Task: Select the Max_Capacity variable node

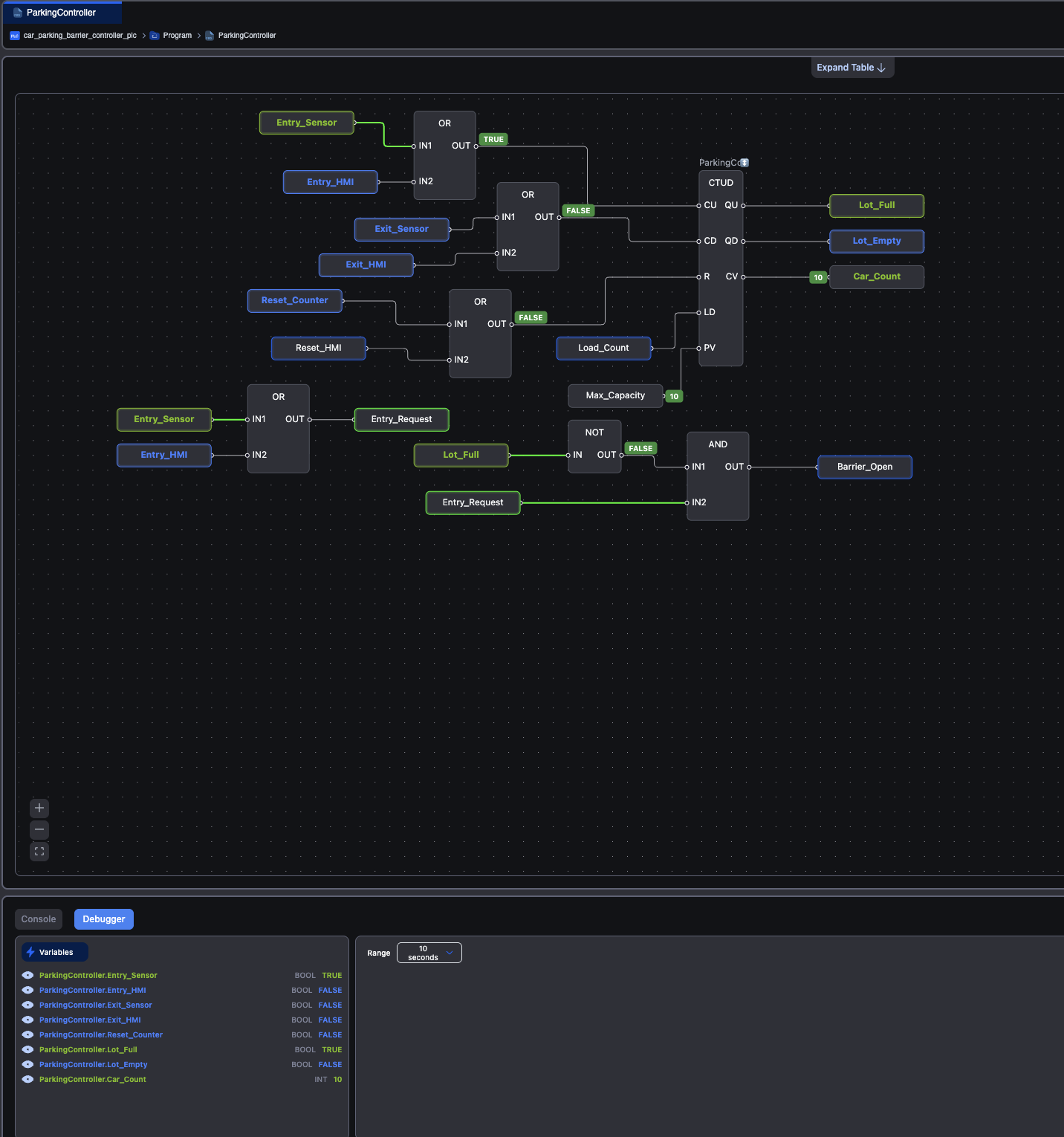Action: pyautogui.click(x=615, y=395)
